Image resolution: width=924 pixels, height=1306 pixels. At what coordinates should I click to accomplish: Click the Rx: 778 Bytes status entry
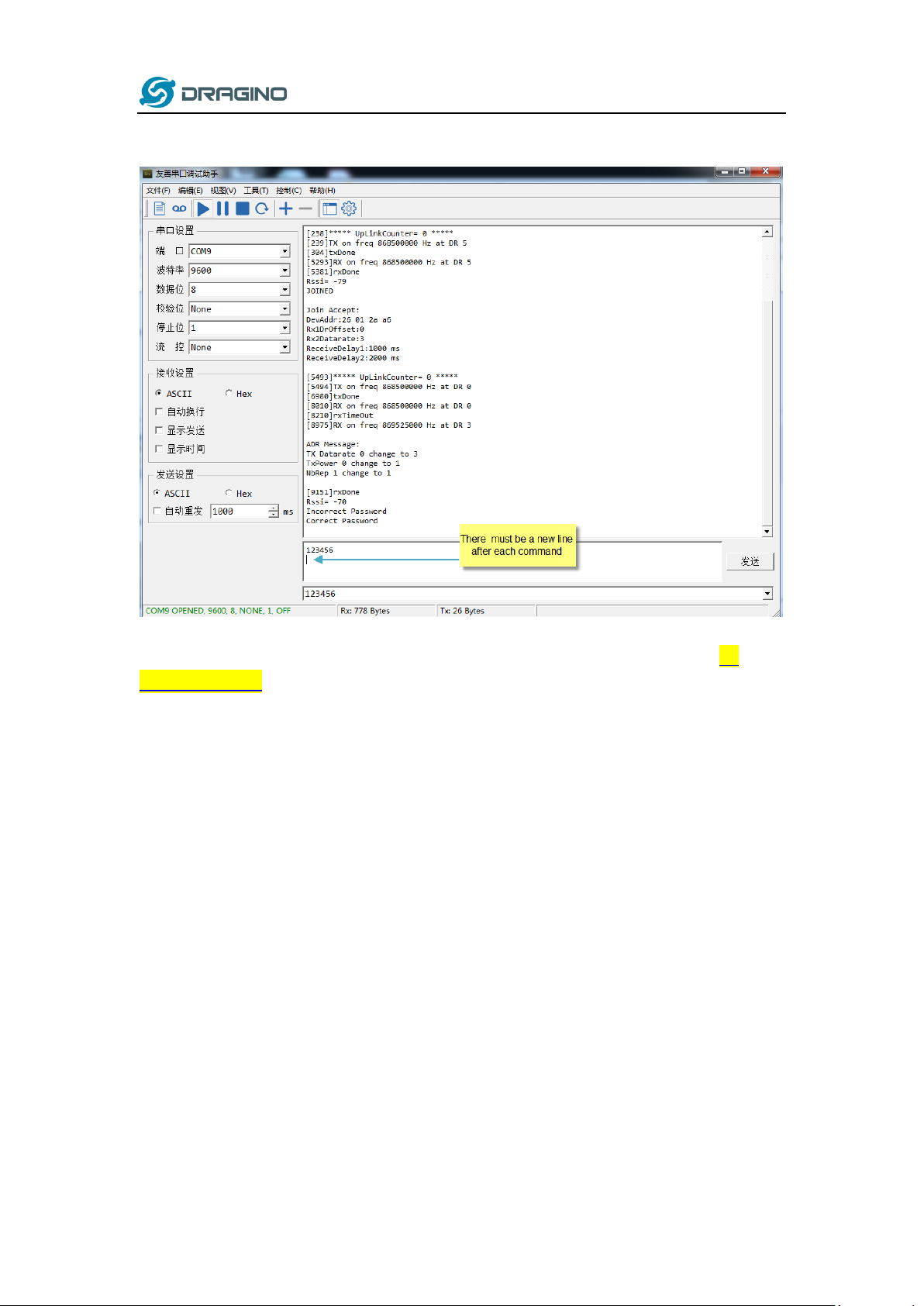click(365, 611)
